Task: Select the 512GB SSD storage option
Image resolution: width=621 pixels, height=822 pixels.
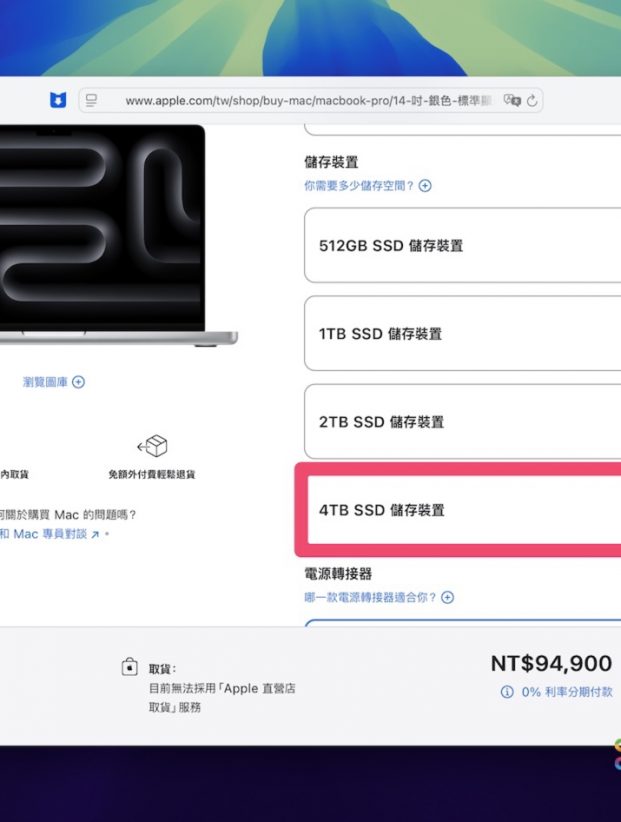Action: pos(462,246)
